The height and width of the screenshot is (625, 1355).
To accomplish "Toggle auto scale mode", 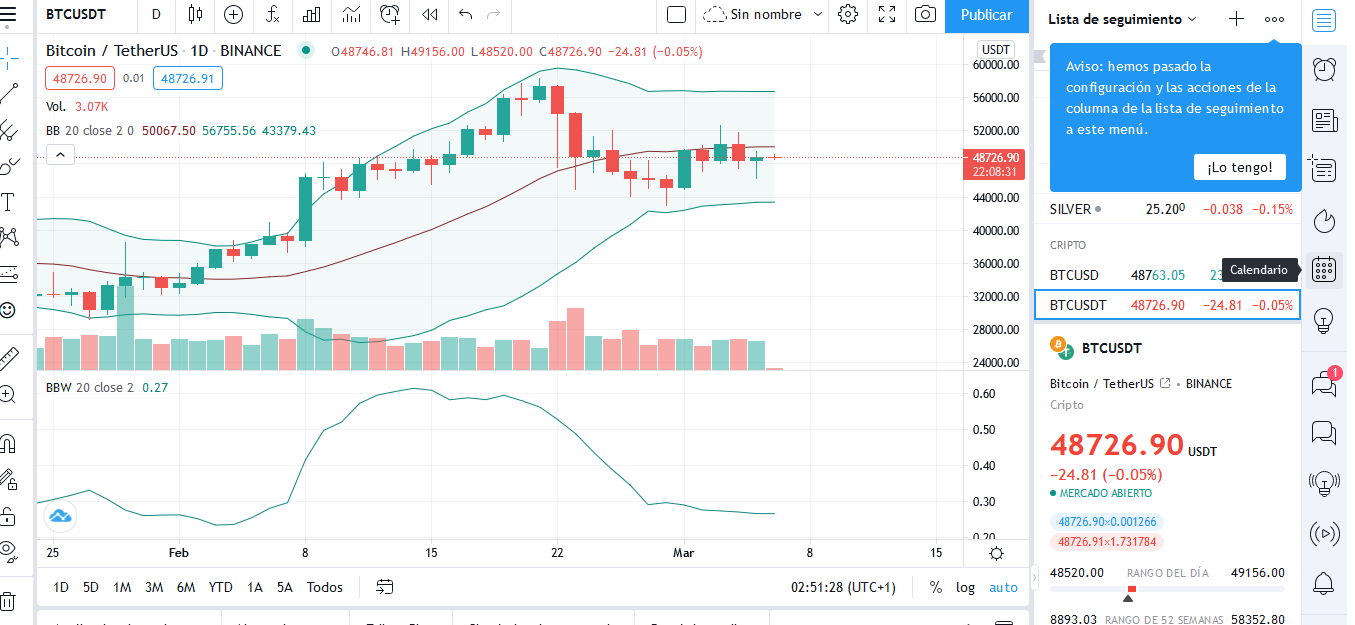I will (1003, 587).
